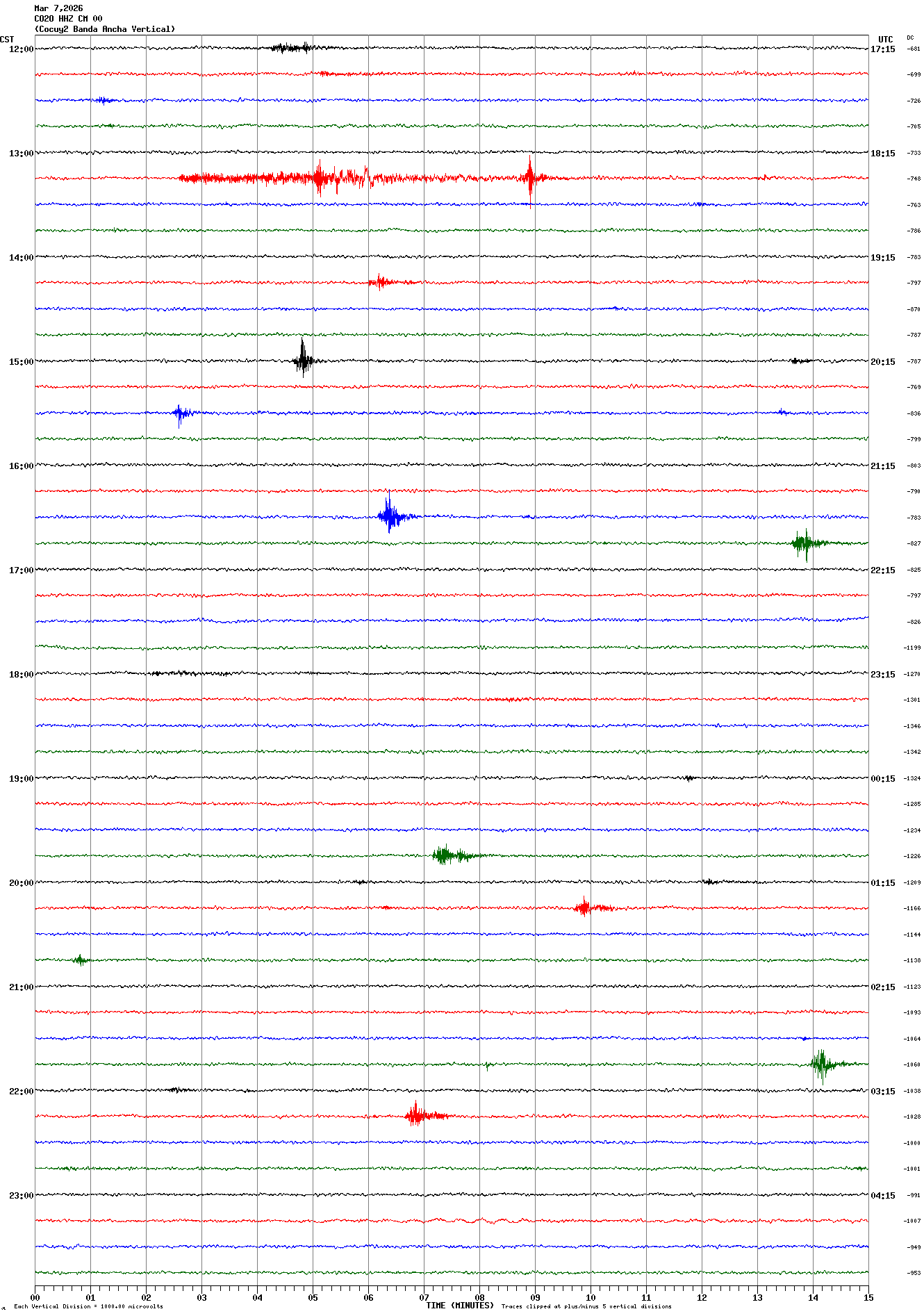Viewport: 924px width, 1316px height.
Task: Select the 17:15 UTC time label
Action: coord(882,49)
